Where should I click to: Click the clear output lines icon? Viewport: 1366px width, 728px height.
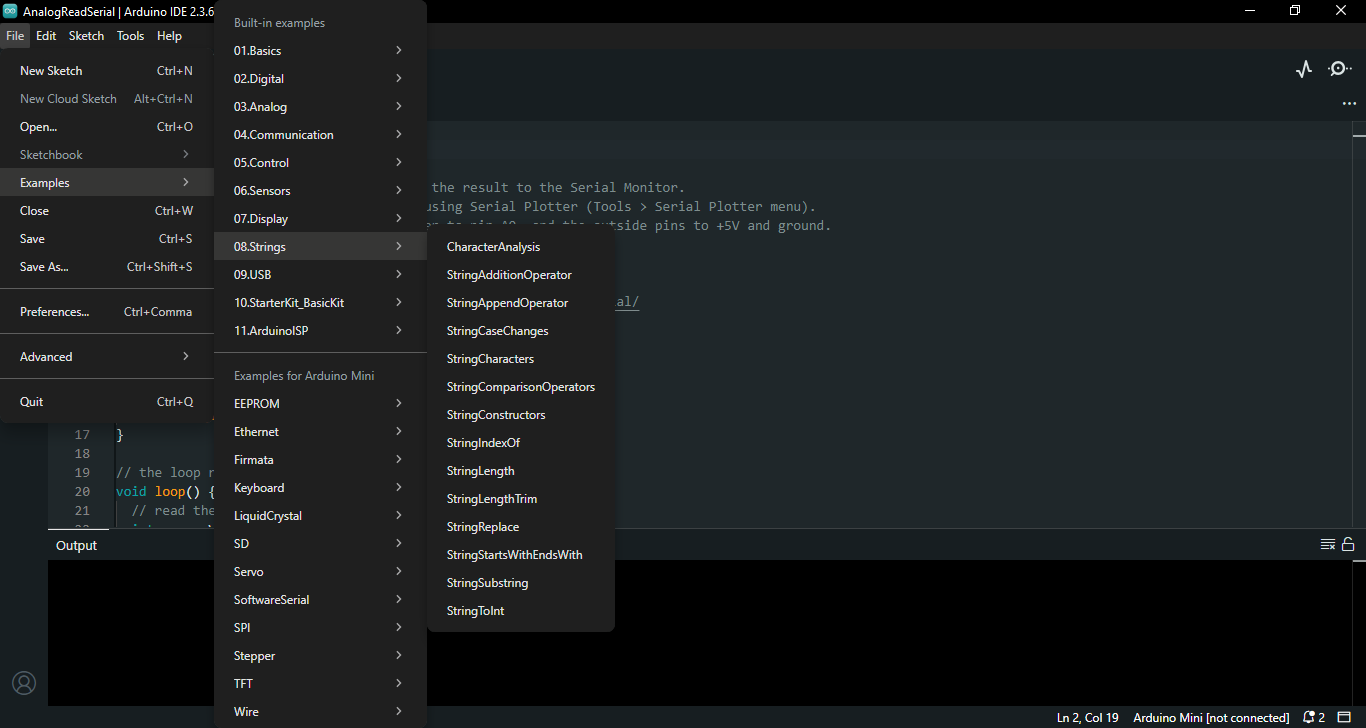click(x=1327, y=545)
